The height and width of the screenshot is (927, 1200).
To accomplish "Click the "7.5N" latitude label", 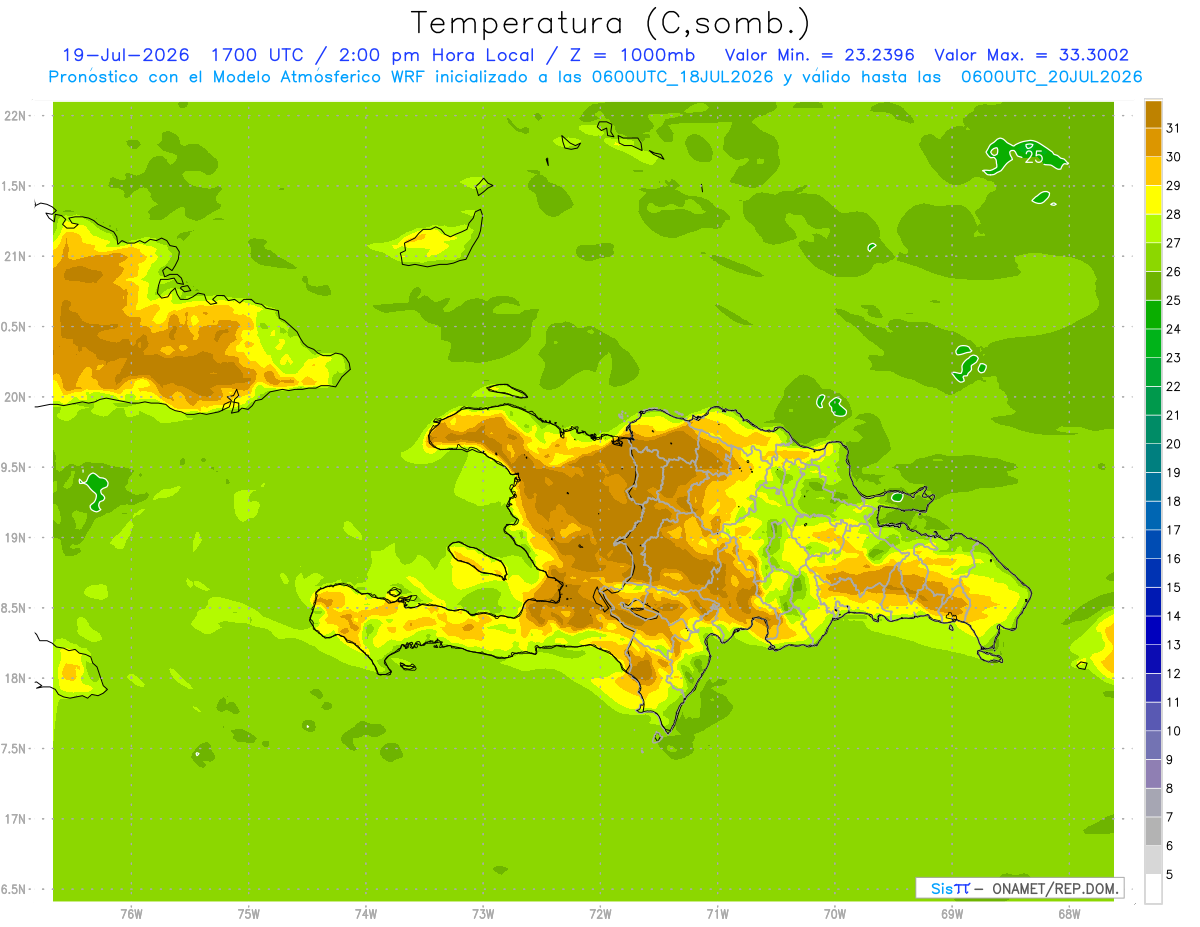I will point(15,749).
